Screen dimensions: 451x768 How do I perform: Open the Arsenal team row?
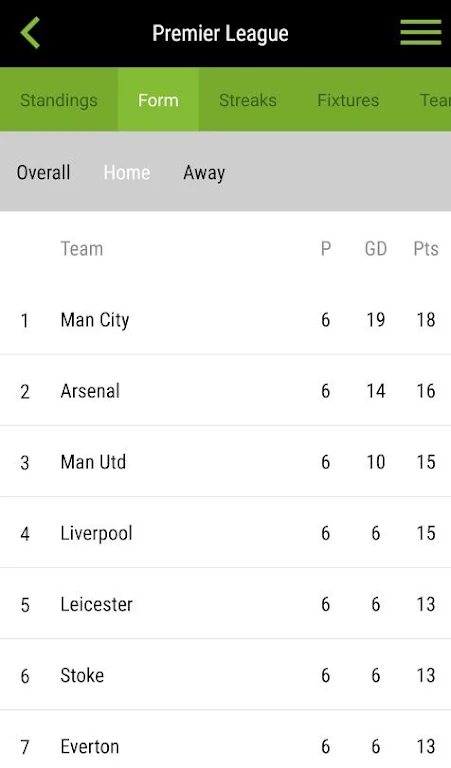click(x=225, y=390)
